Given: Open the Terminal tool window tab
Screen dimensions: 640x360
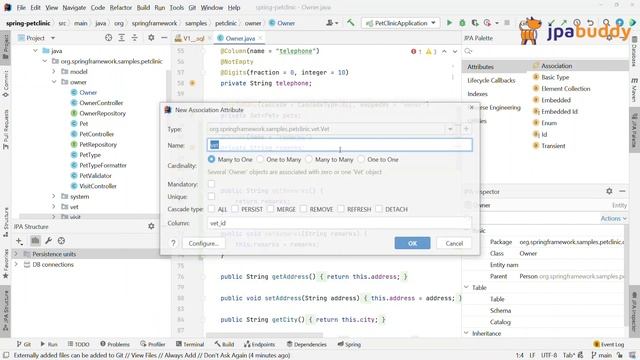Looking at the screenshot, I should click(190, 344).
